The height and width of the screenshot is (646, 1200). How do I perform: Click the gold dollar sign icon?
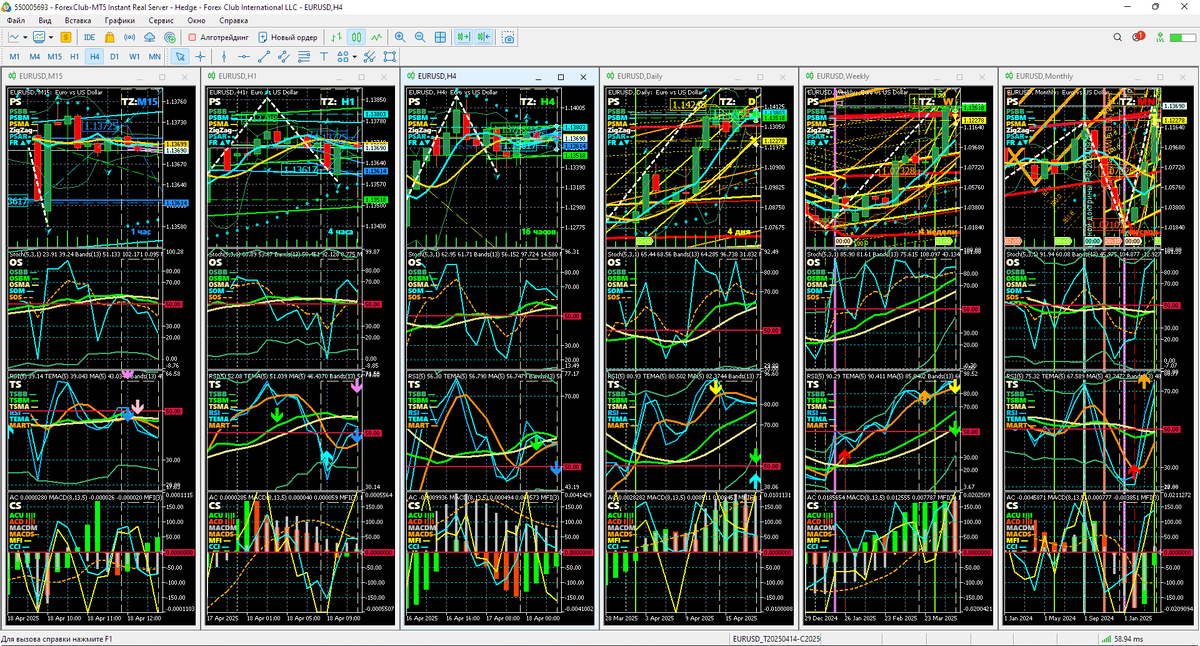[66, 37]
